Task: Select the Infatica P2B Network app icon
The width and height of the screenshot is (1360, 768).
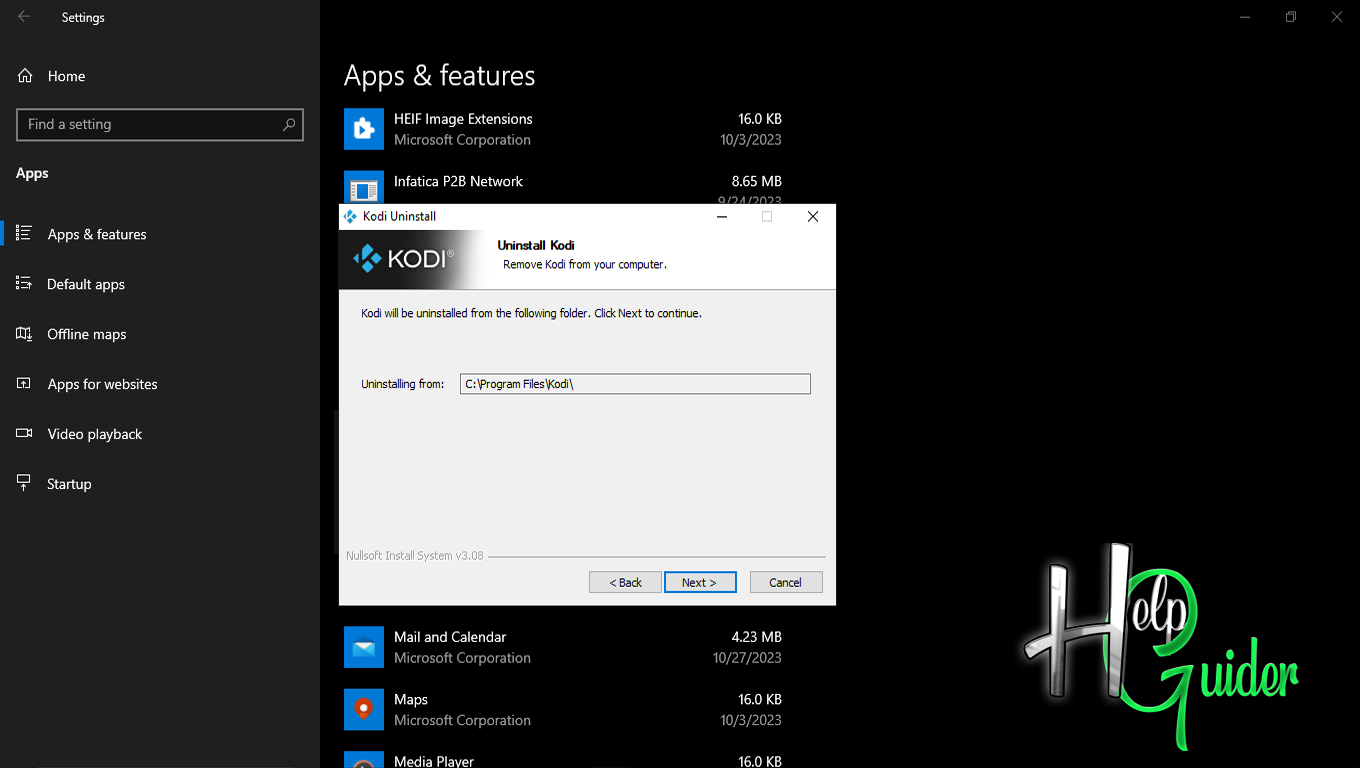Action: [364, 187]
